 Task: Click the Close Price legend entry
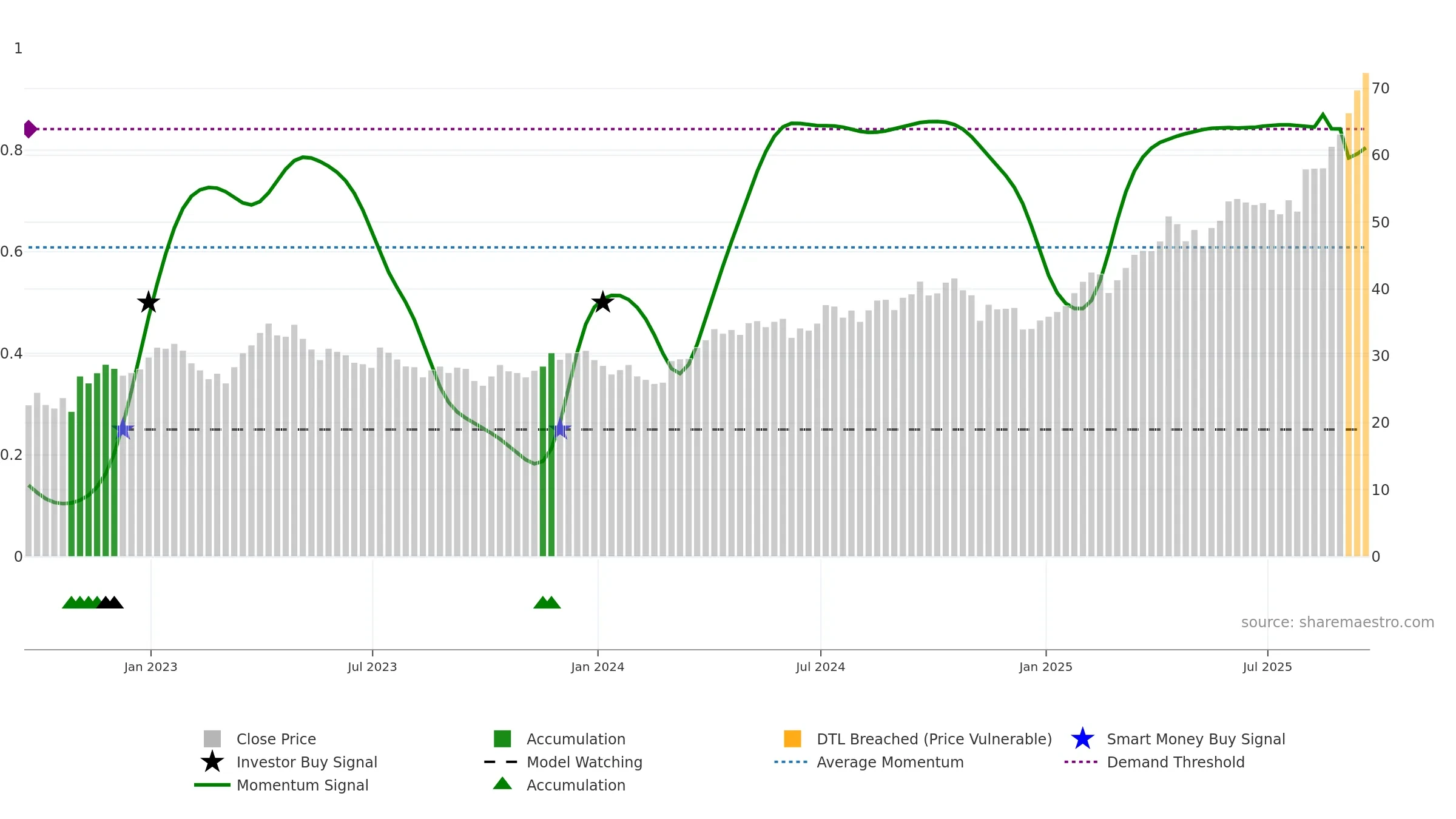(x=260, y=739)
